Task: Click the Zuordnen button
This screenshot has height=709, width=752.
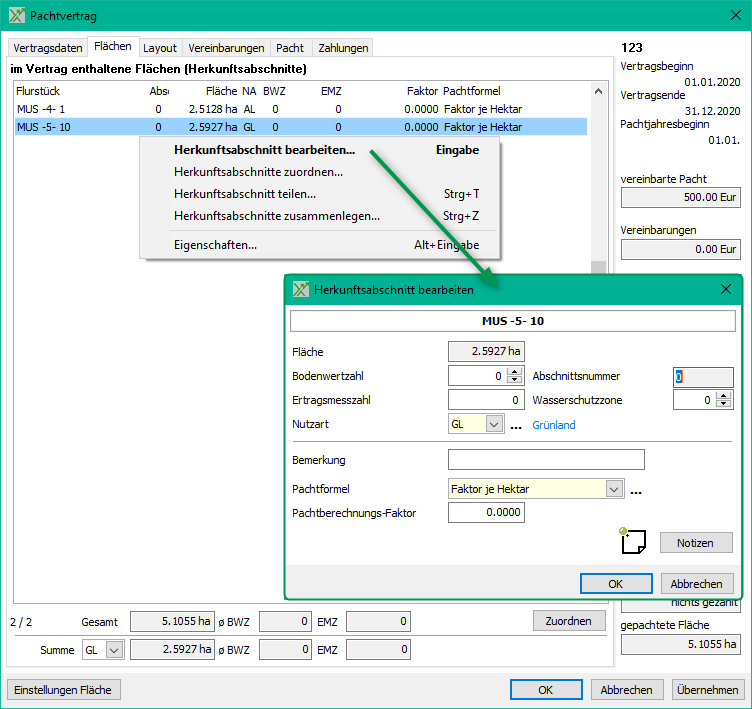Action: [x=568, y=621]
